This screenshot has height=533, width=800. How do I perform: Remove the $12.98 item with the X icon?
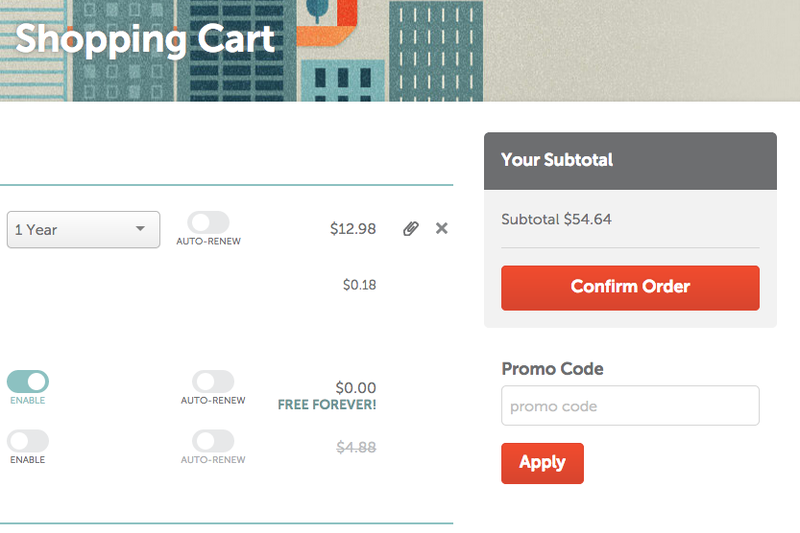pyautogui.click(x=442, y=229)
